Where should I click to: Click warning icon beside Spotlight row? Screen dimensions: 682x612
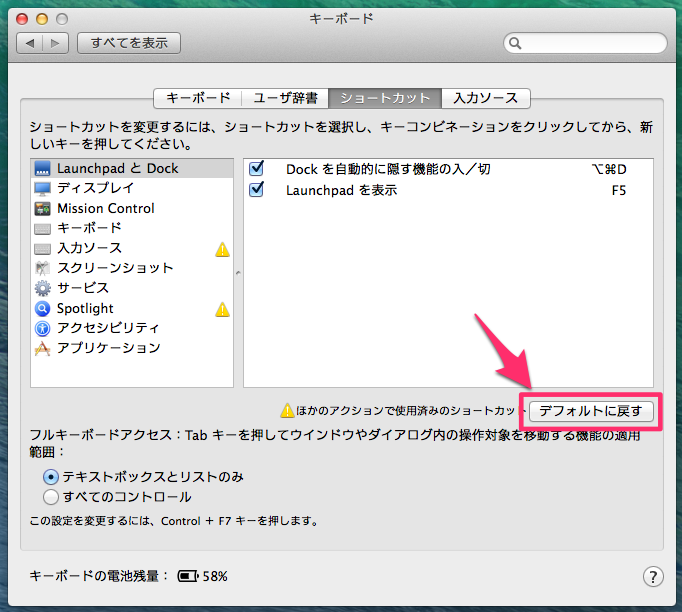pyautogui.click(x=222, y=309)
